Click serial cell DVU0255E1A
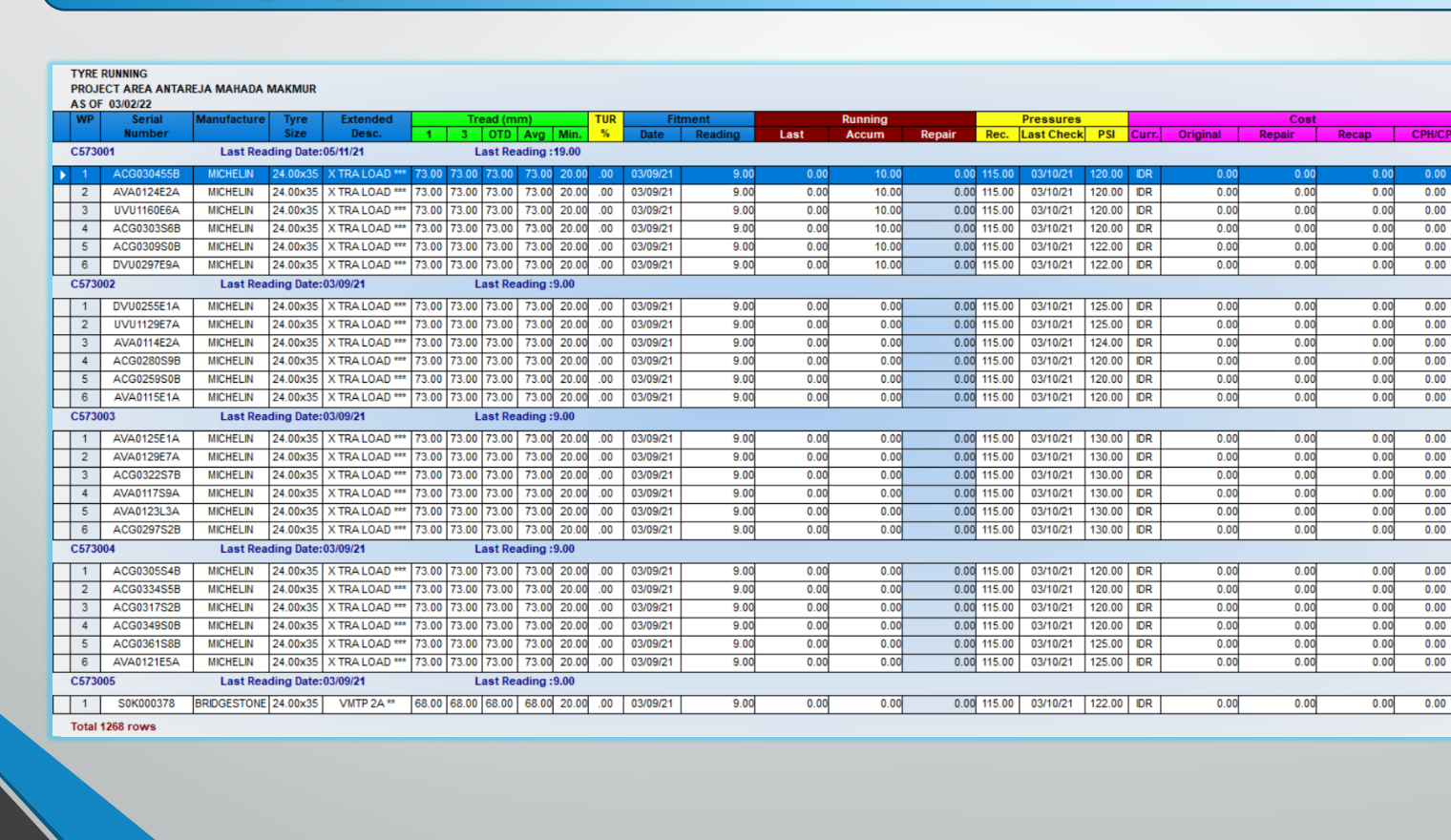Screen dimensions: 1451x840 (146, 307)
